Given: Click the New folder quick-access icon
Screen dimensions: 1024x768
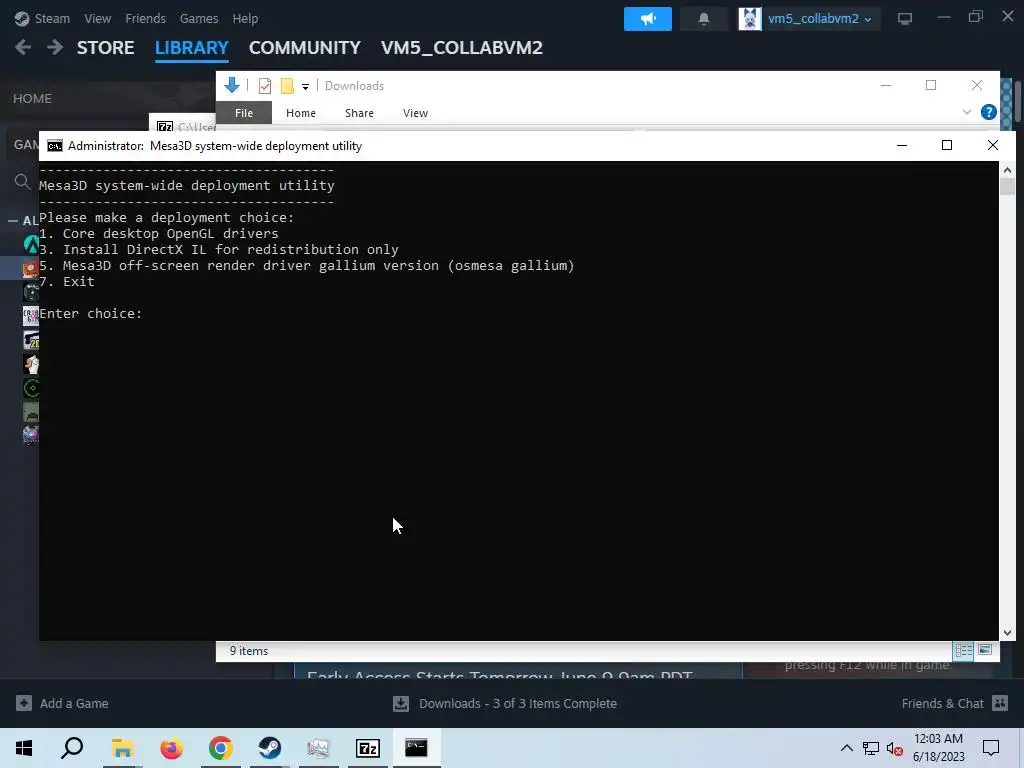Looking at the screenshot, I should tap(287, 86).
